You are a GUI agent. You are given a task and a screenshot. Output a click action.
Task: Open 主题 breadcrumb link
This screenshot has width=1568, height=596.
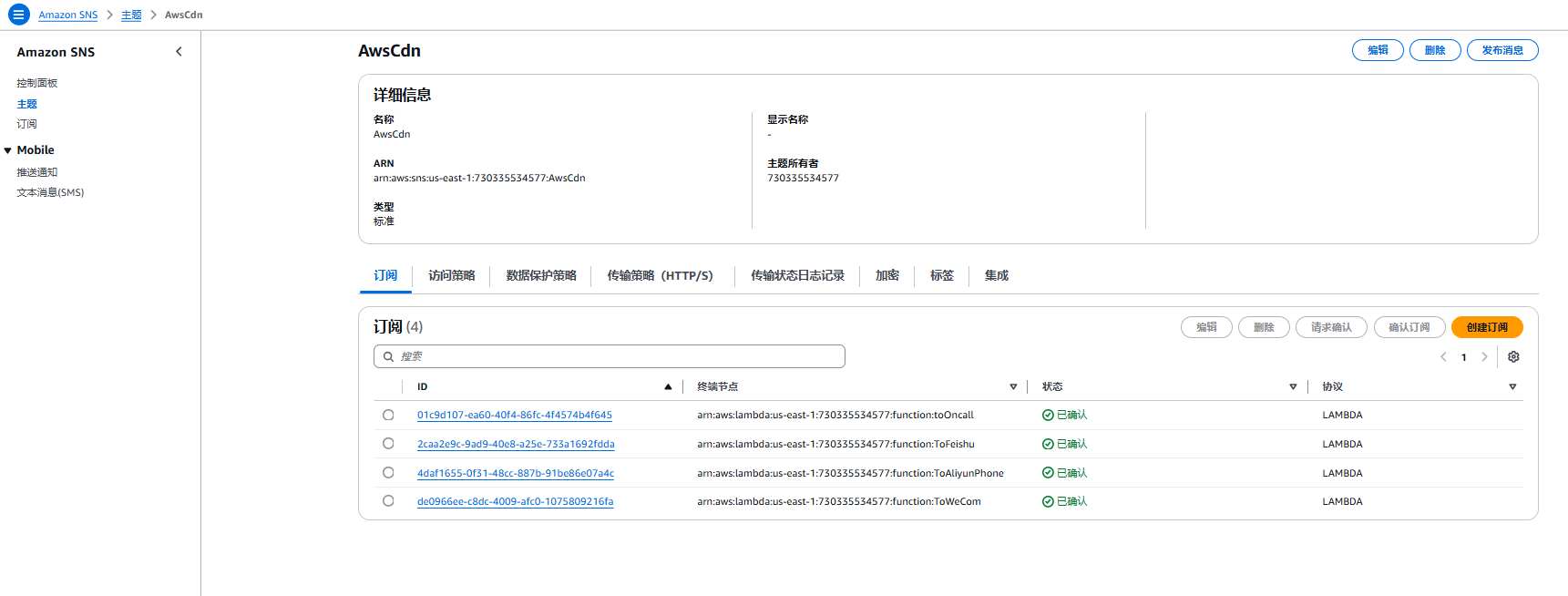tap(131, 15)
